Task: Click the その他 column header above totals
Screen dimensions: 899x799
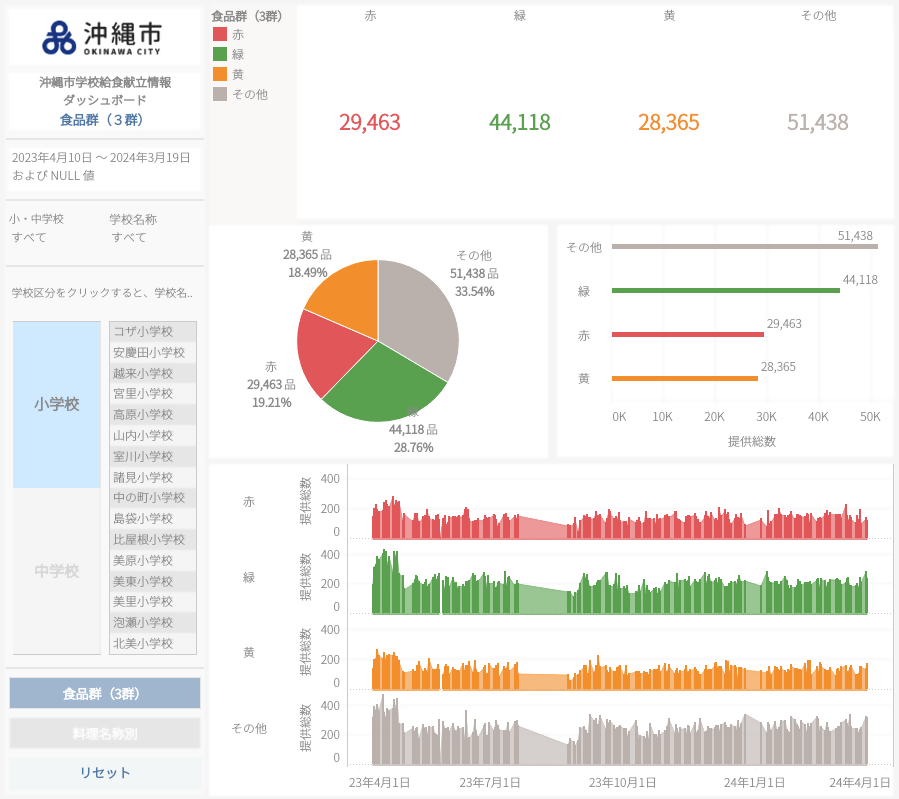Action: pyautogui.click(x=818, y=16)
